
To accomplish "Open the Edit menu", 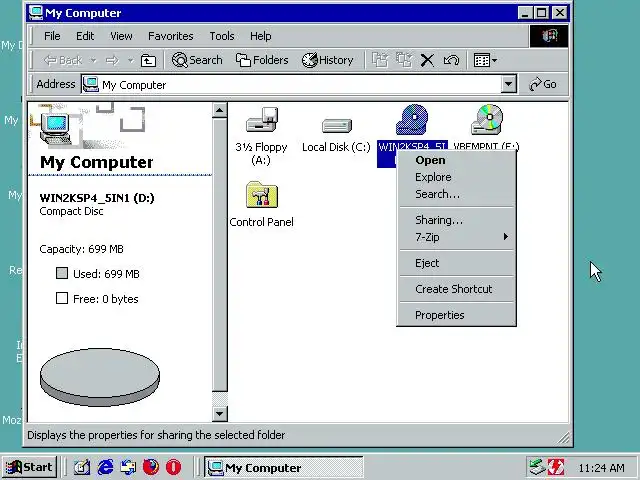I will coord(85,36).
